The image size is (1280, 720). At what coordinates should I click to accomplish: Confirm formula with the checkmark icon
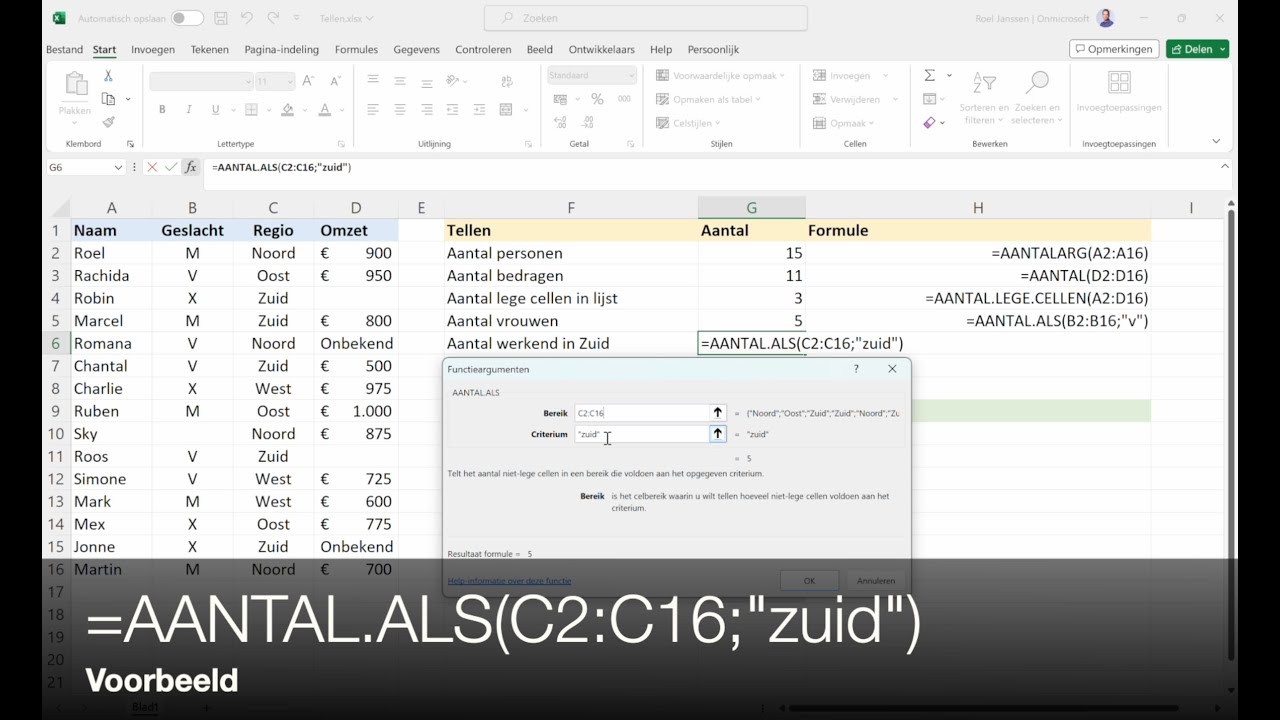pyautogui.click(x=171, y=167)
